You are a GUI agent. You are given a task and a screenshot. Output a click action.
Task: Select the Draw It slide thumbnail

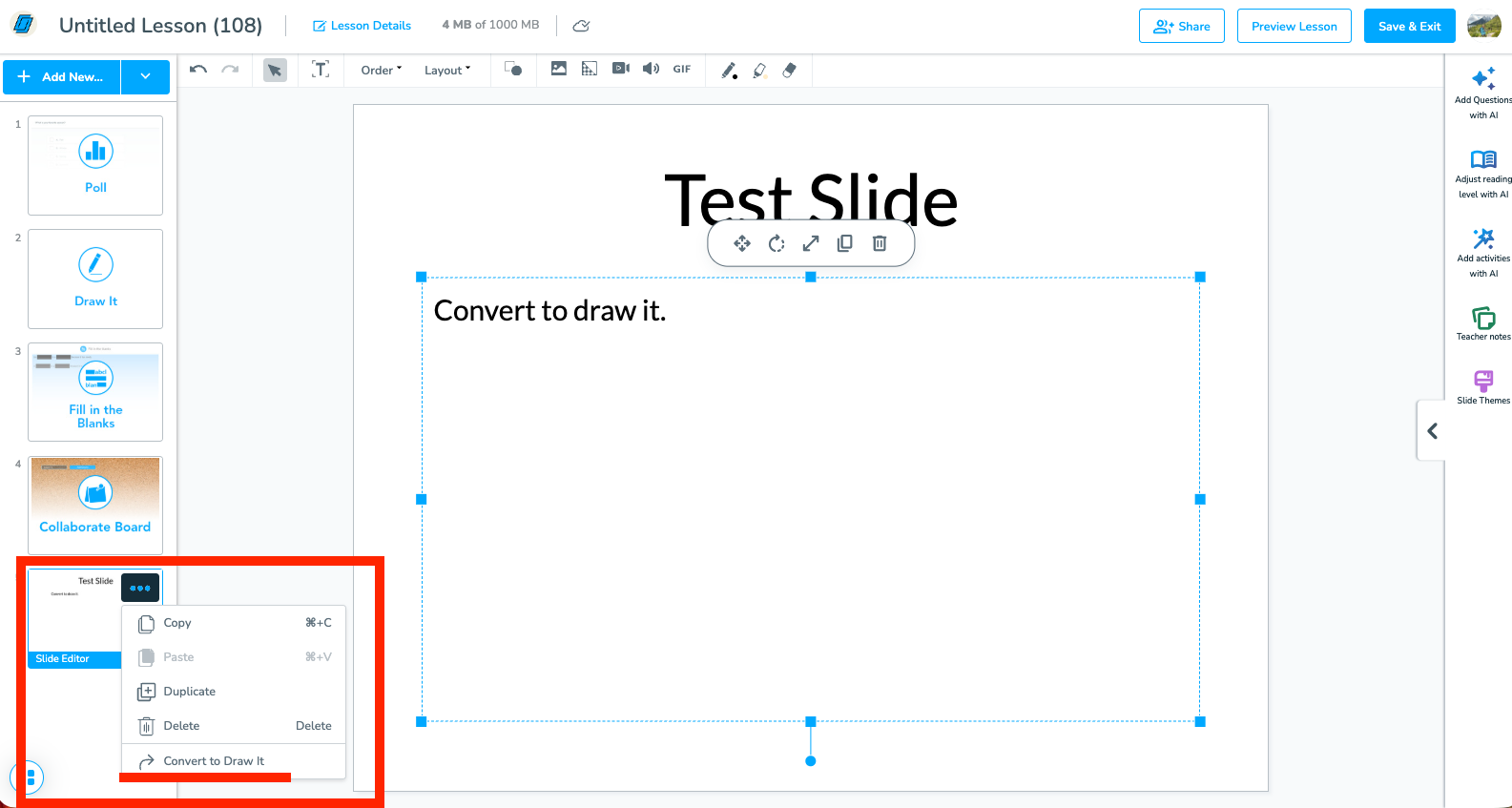point(95,279)
